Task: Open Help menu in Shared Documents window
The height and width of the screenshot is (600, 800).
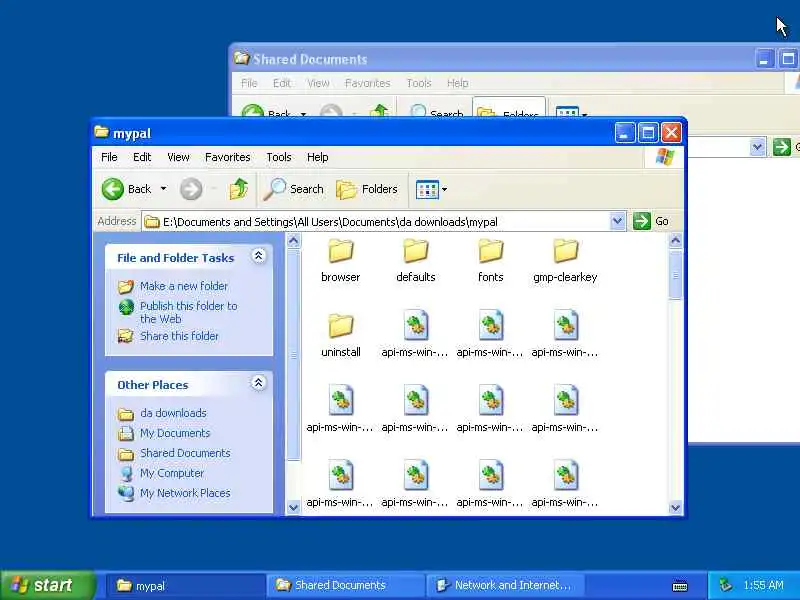Action: 458,83
